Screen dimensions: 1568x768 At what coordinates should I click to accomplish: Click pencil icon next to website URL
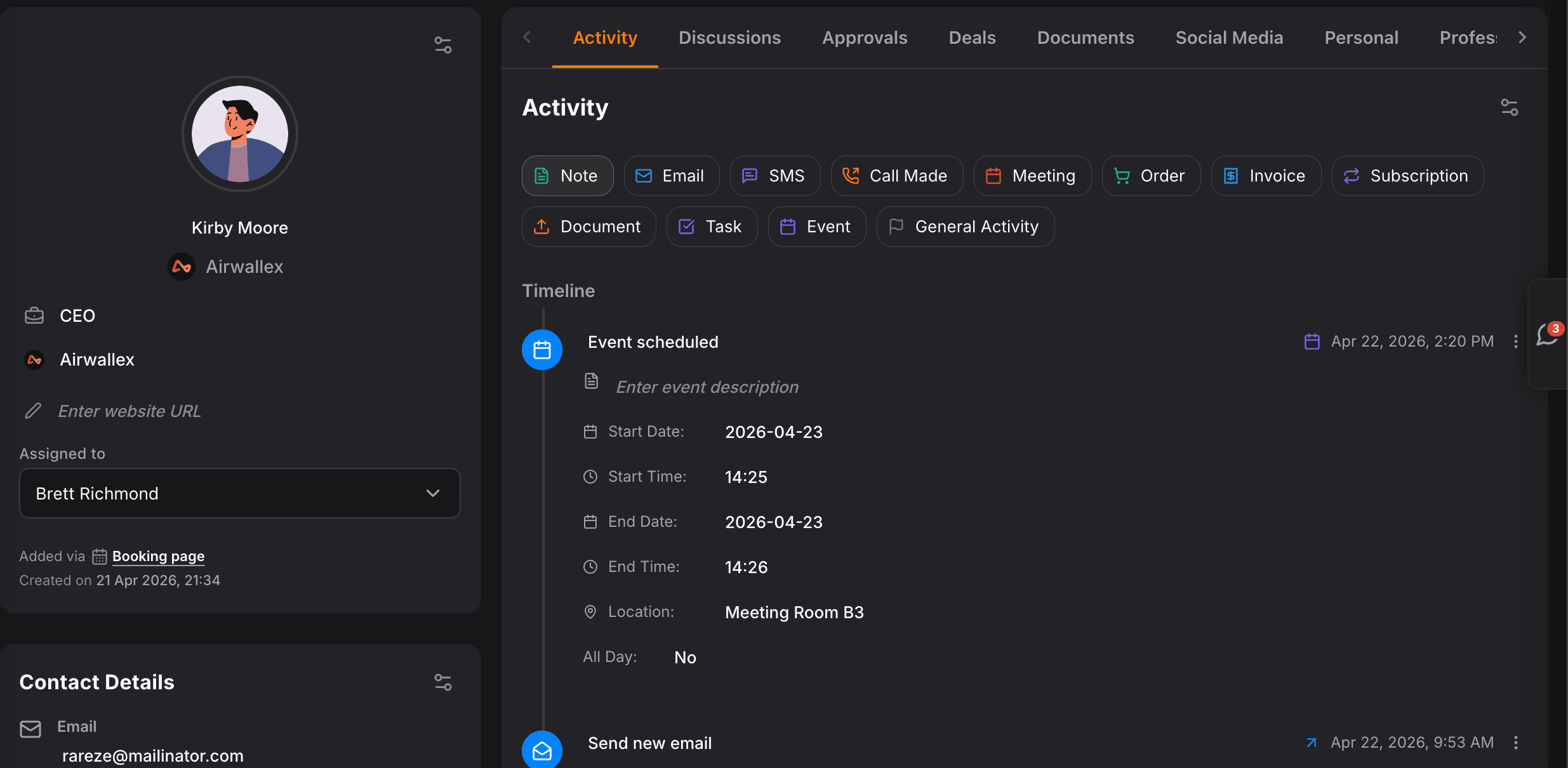[33, 411]
